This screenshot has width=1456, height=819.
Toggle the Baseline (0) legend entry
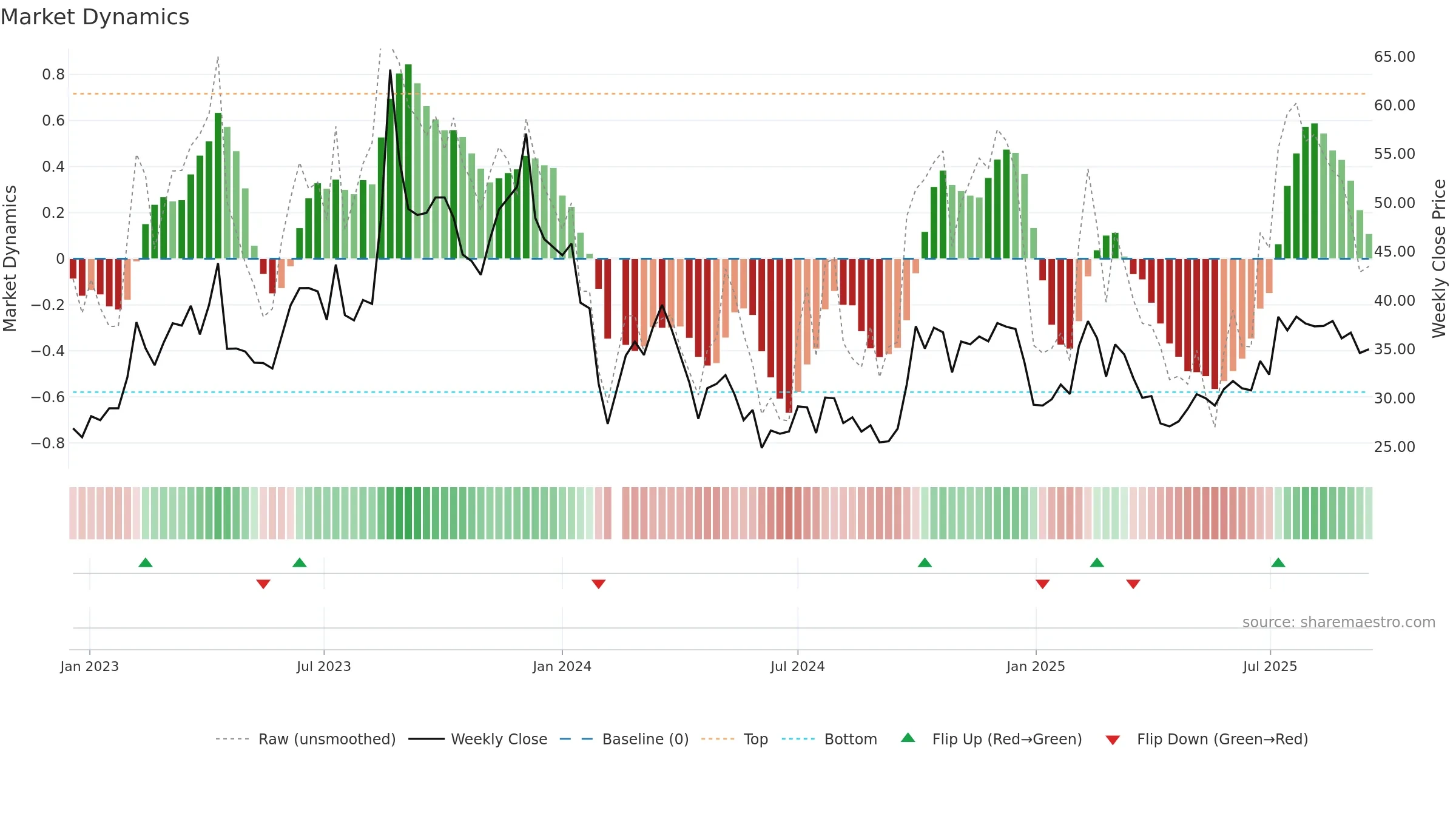(x=624, y=739)
